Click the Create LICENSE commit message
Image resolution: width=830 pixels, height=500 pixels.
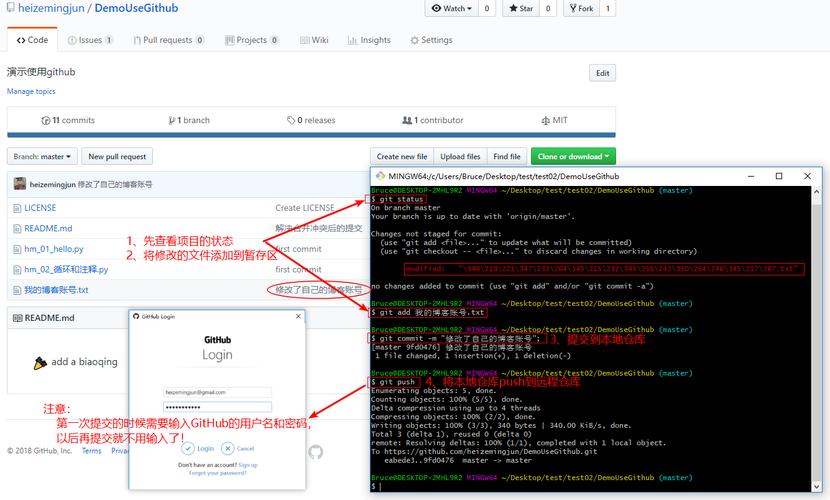(x=304, y=208)
